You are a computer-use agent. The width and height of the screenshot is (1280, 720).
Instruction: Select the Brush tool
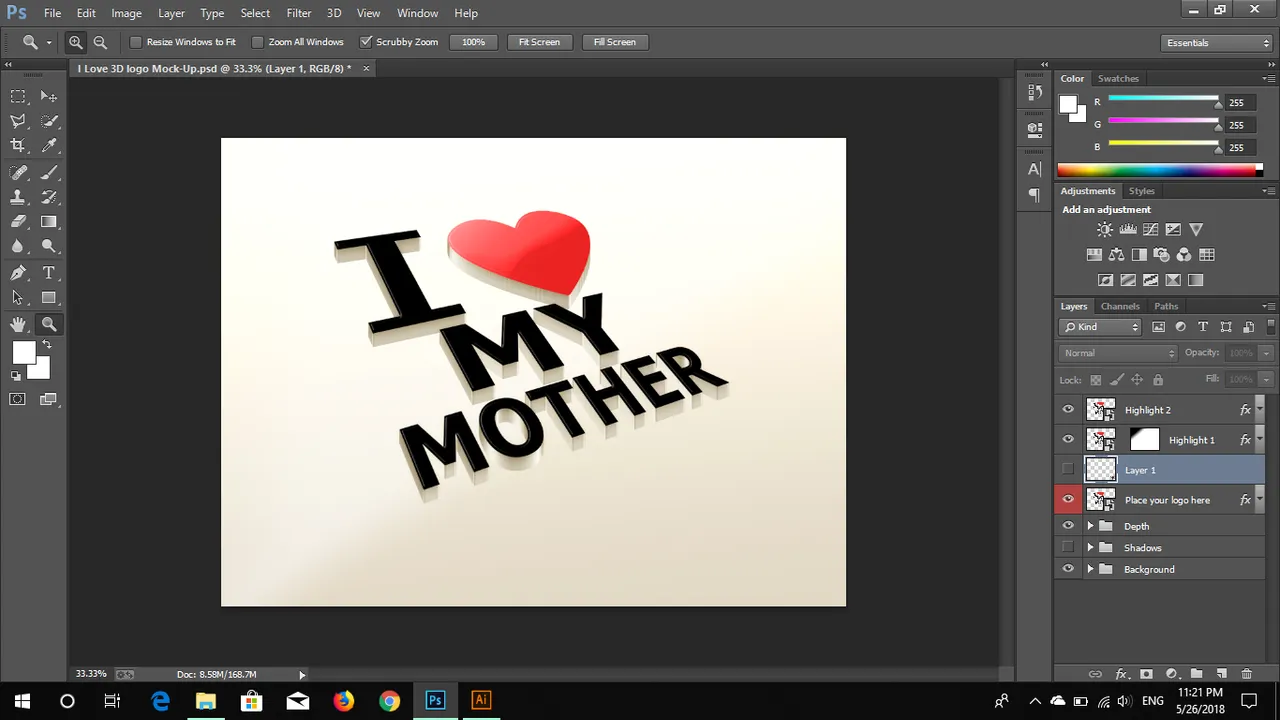click(48, 172)
